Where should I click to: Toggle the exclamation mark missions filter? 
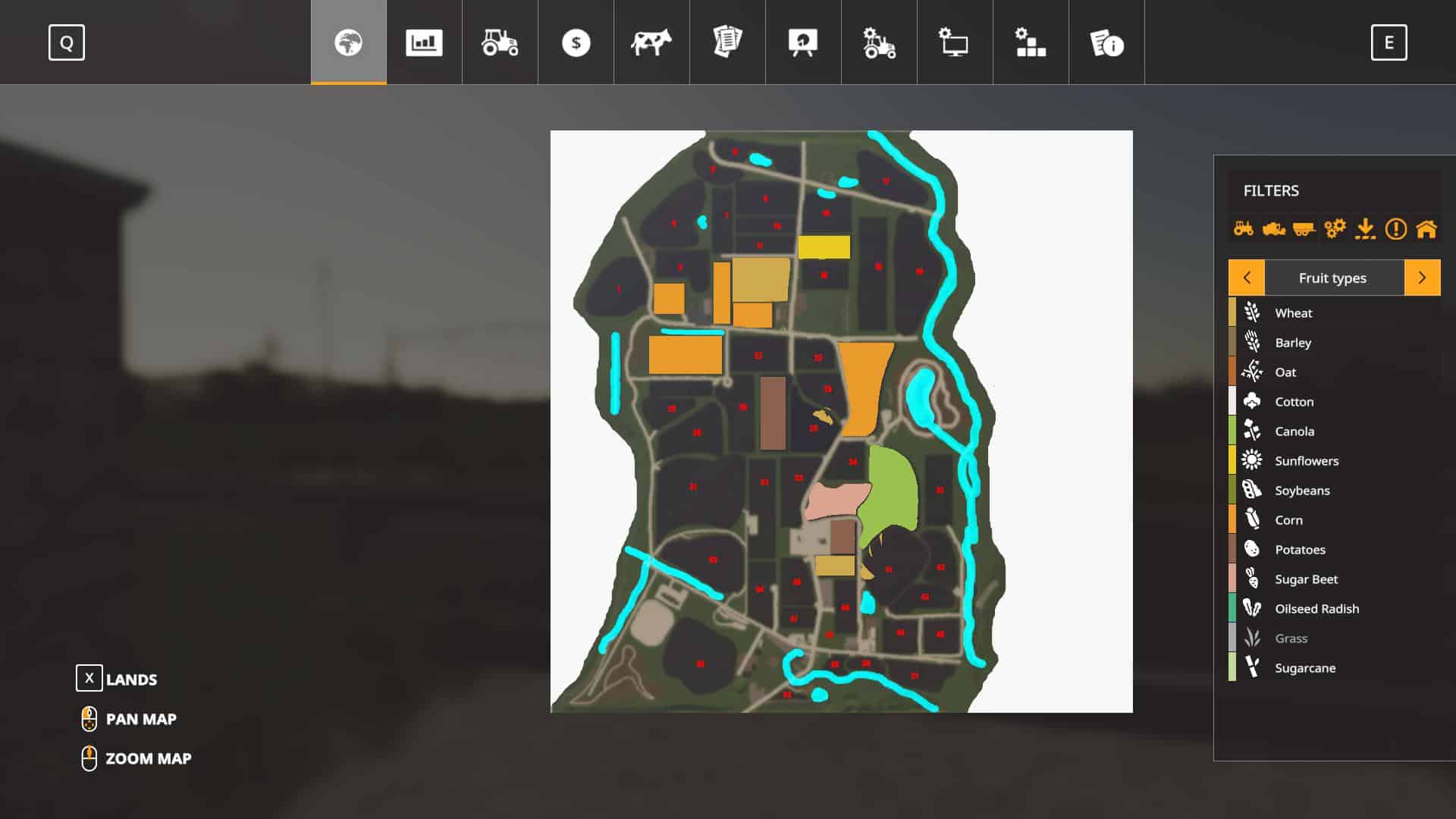(x=1395, y=228)
